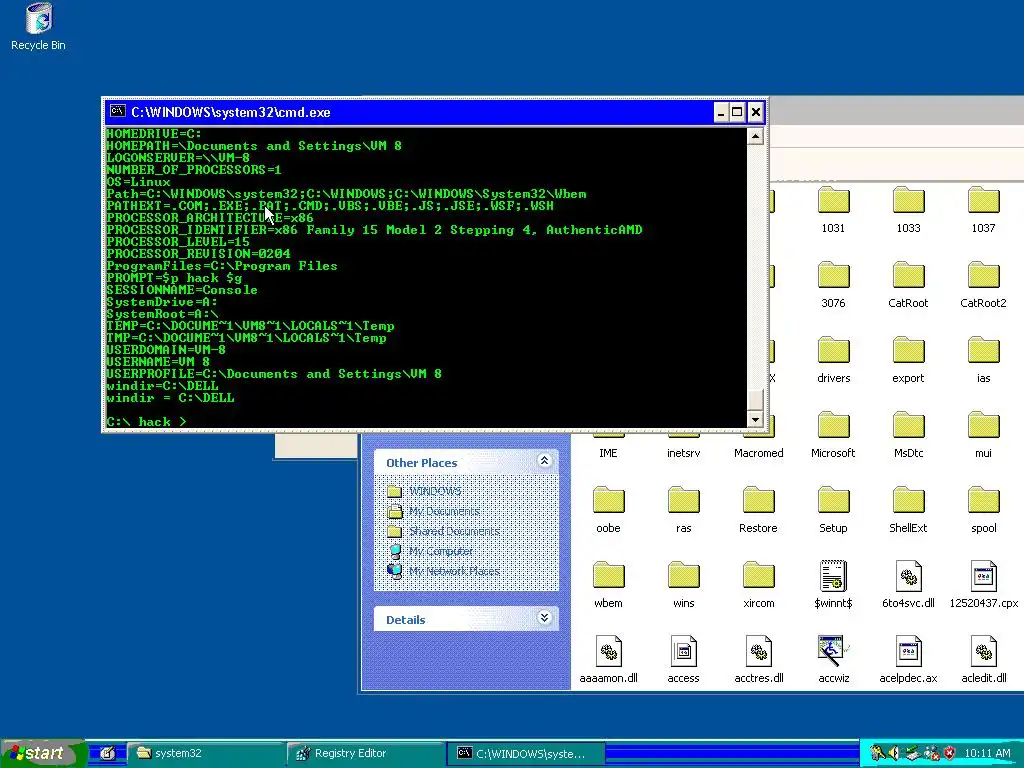The image size is (1024, 768).
Task: Select the ias folder
Action: click(984, 359)
